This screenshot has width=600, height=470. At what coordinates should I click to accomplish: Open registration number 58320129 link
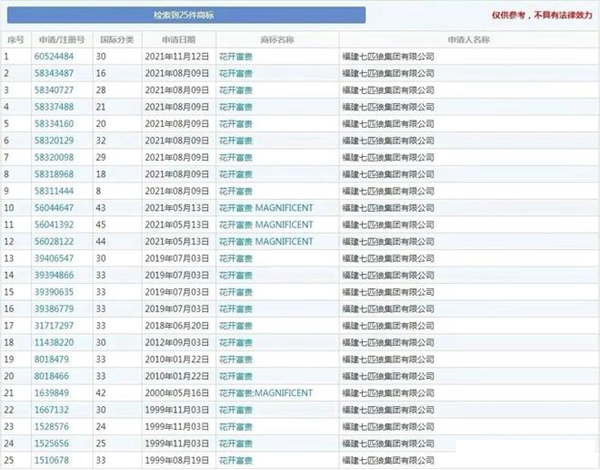(54, 141)
